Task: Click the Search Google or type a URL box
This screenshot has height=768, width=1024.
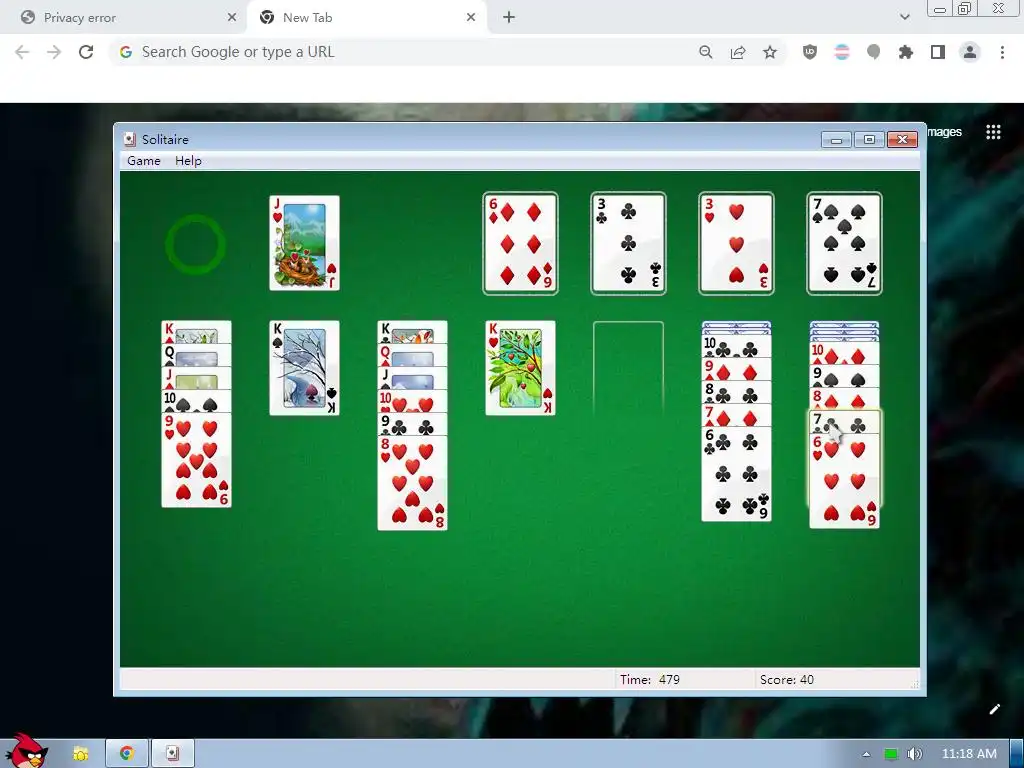Action: [405, 52]
